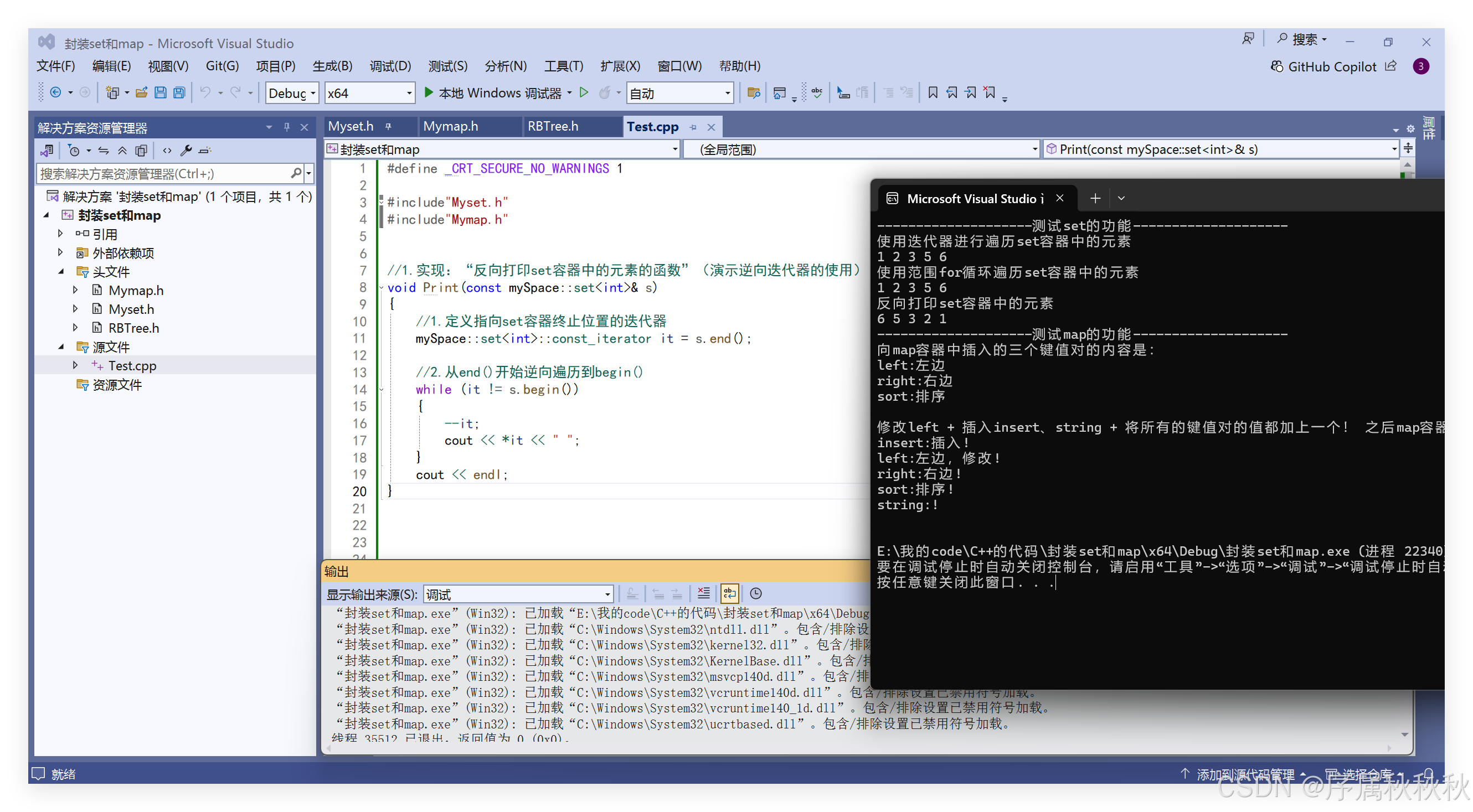Image resolution: width=1473 pixels, height=812 pixels.
Task: Open the output source dropdown showing 调试
Action: click(518, 594)
